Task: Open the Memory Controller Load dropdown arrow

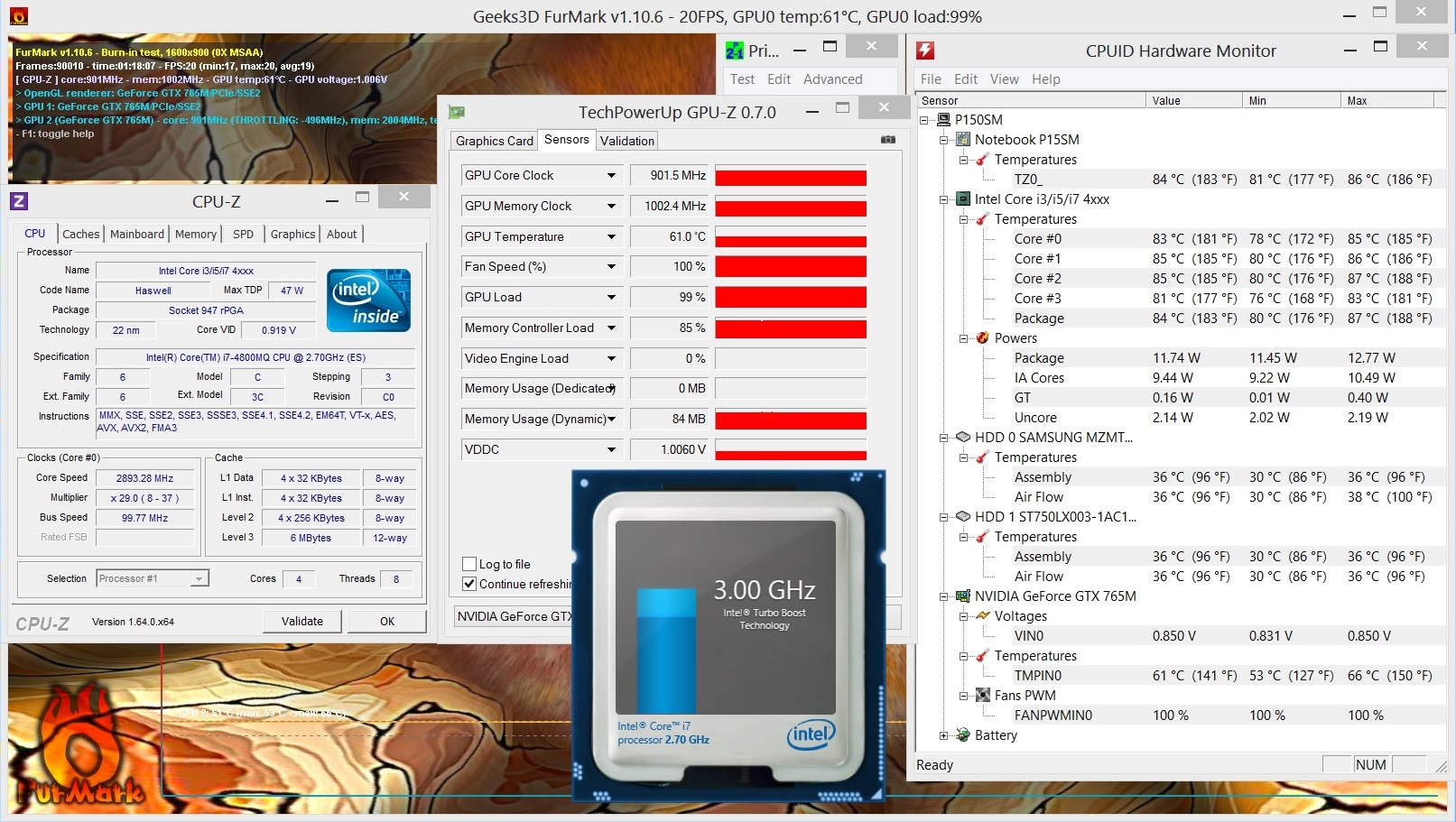Action: click(x=611, y=328)
